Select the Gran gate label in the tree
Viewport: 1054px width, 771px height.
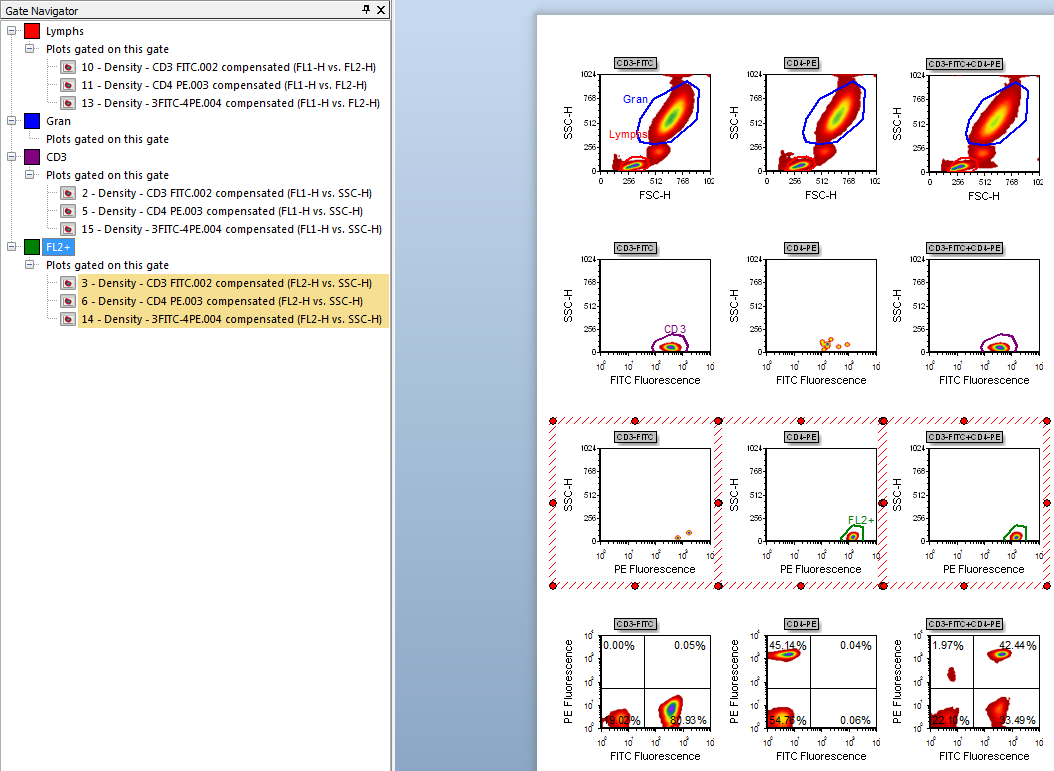click(58, 121)
